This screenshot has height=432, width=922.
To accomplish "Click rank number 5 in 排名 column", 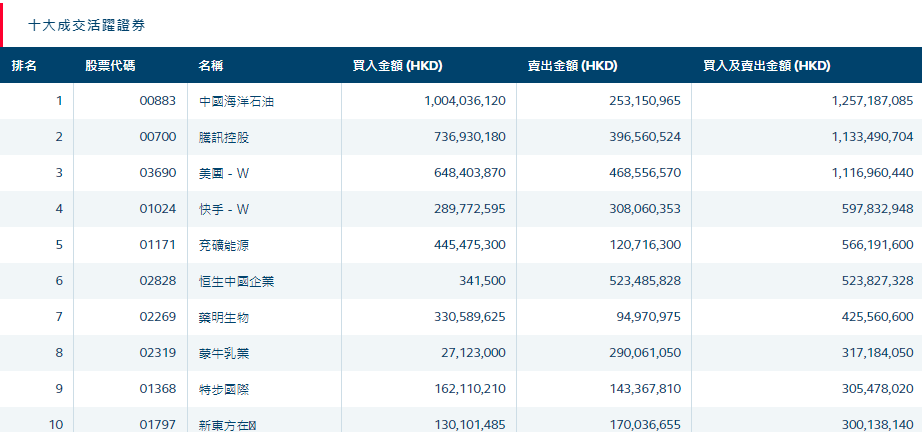I will coord(59,245).
